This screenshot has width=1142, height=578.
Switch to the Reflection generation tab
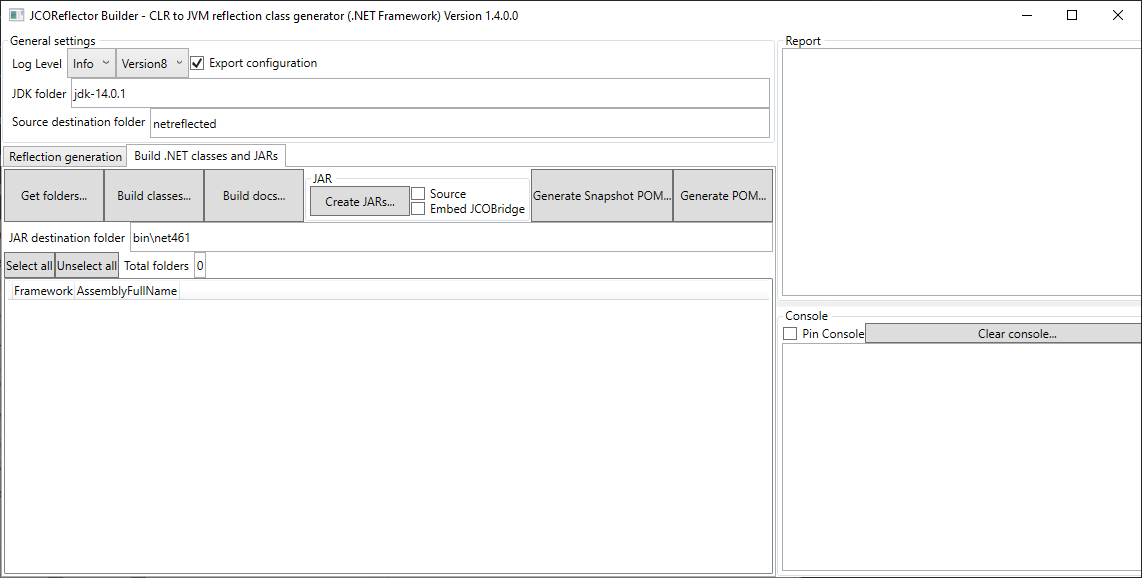tap(66, 157)
